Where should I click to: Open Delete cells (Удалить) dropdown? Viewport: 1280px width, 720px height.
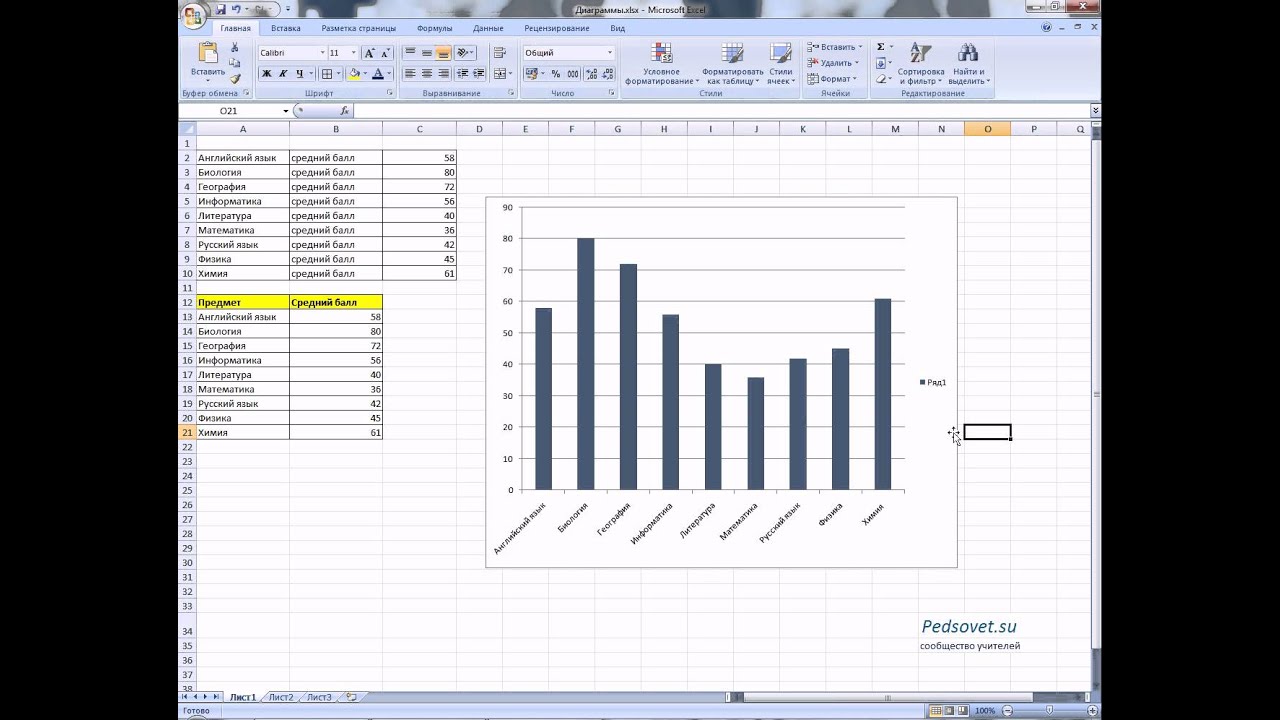pos(832,63)
